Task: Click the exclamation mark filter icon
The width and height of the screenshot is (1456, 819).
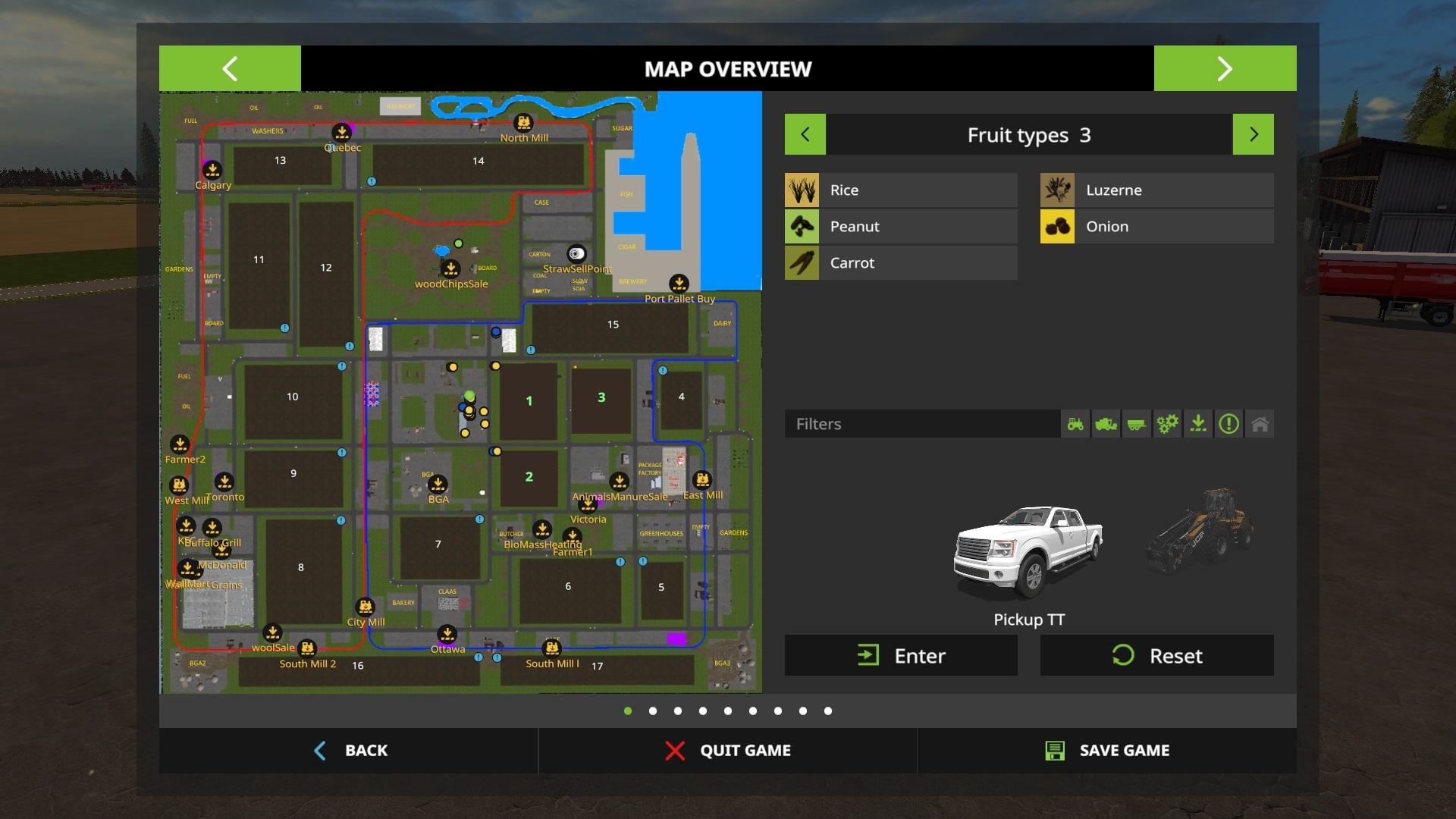Action: coord(1228,424)
